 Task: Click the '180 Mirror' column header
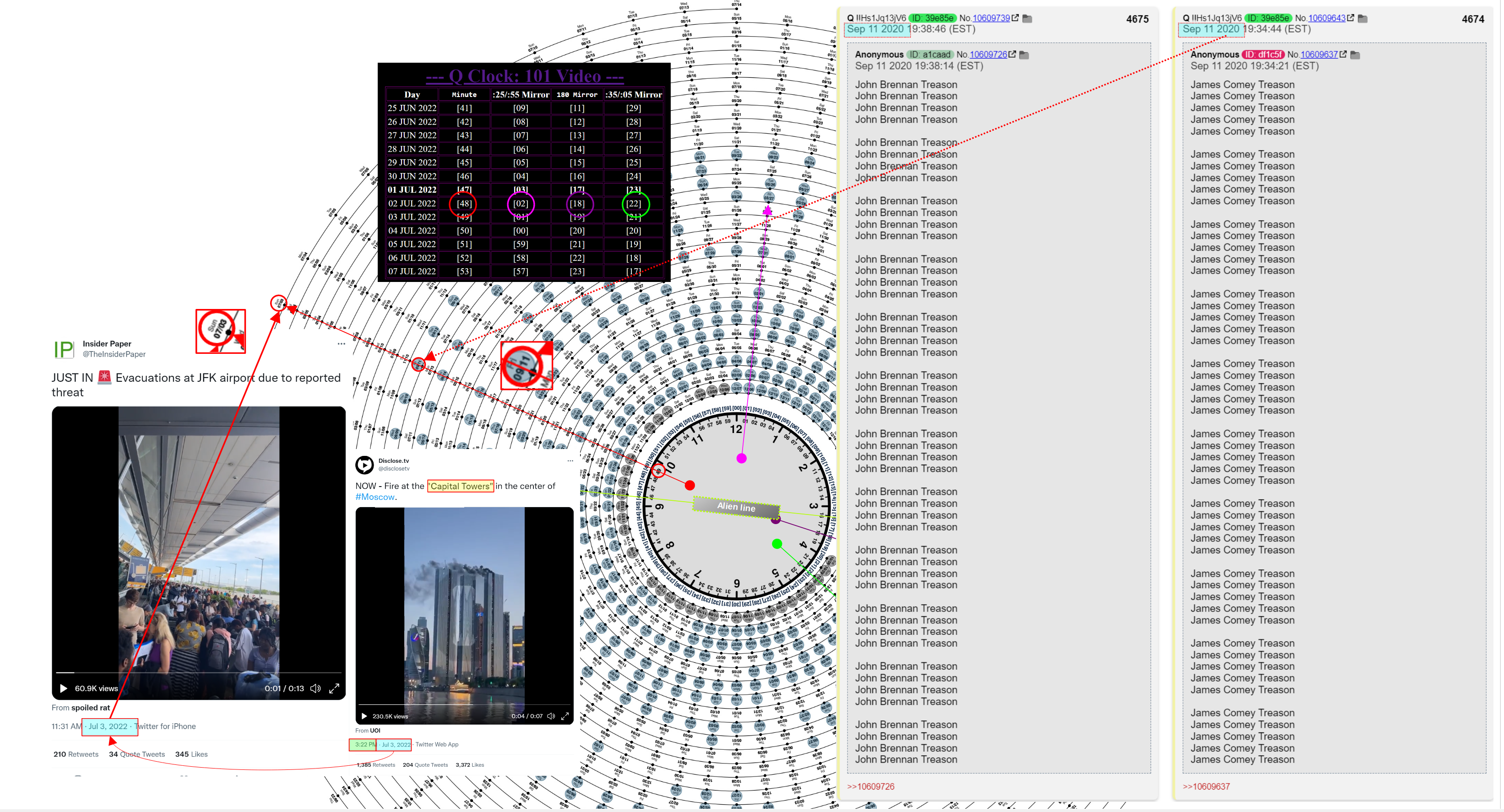577,95
